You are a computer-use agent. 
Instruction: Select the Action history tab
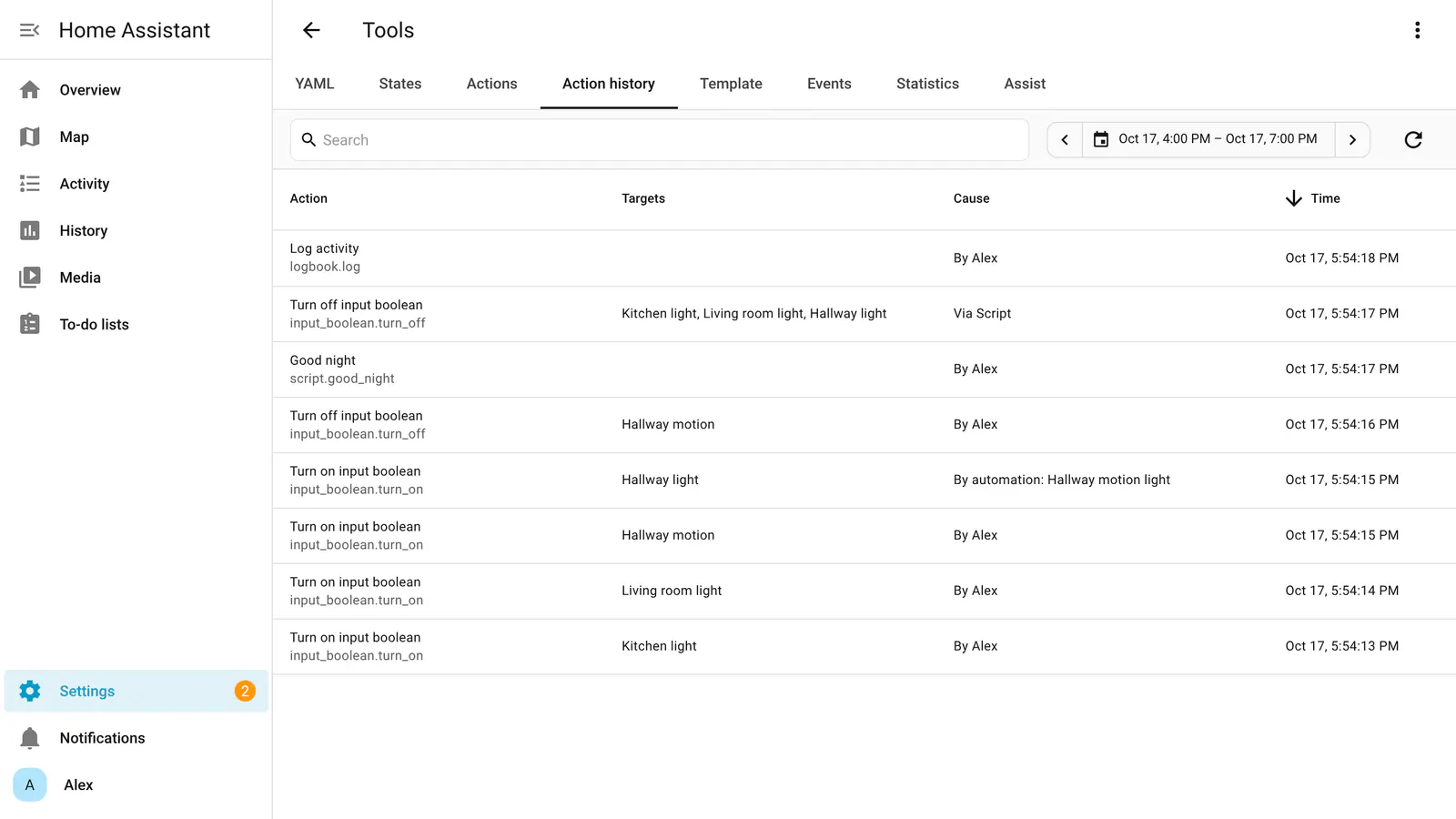pos(609,84)
